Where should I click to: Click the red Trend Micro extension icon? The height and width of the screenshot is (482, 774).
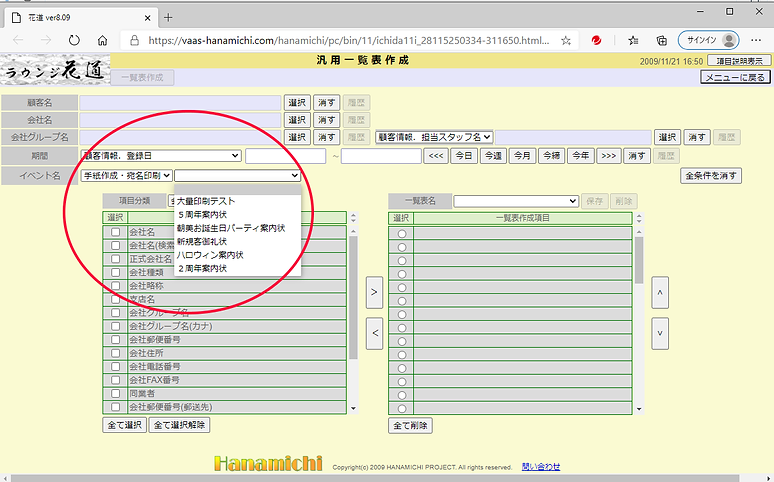tap(596, 40)
